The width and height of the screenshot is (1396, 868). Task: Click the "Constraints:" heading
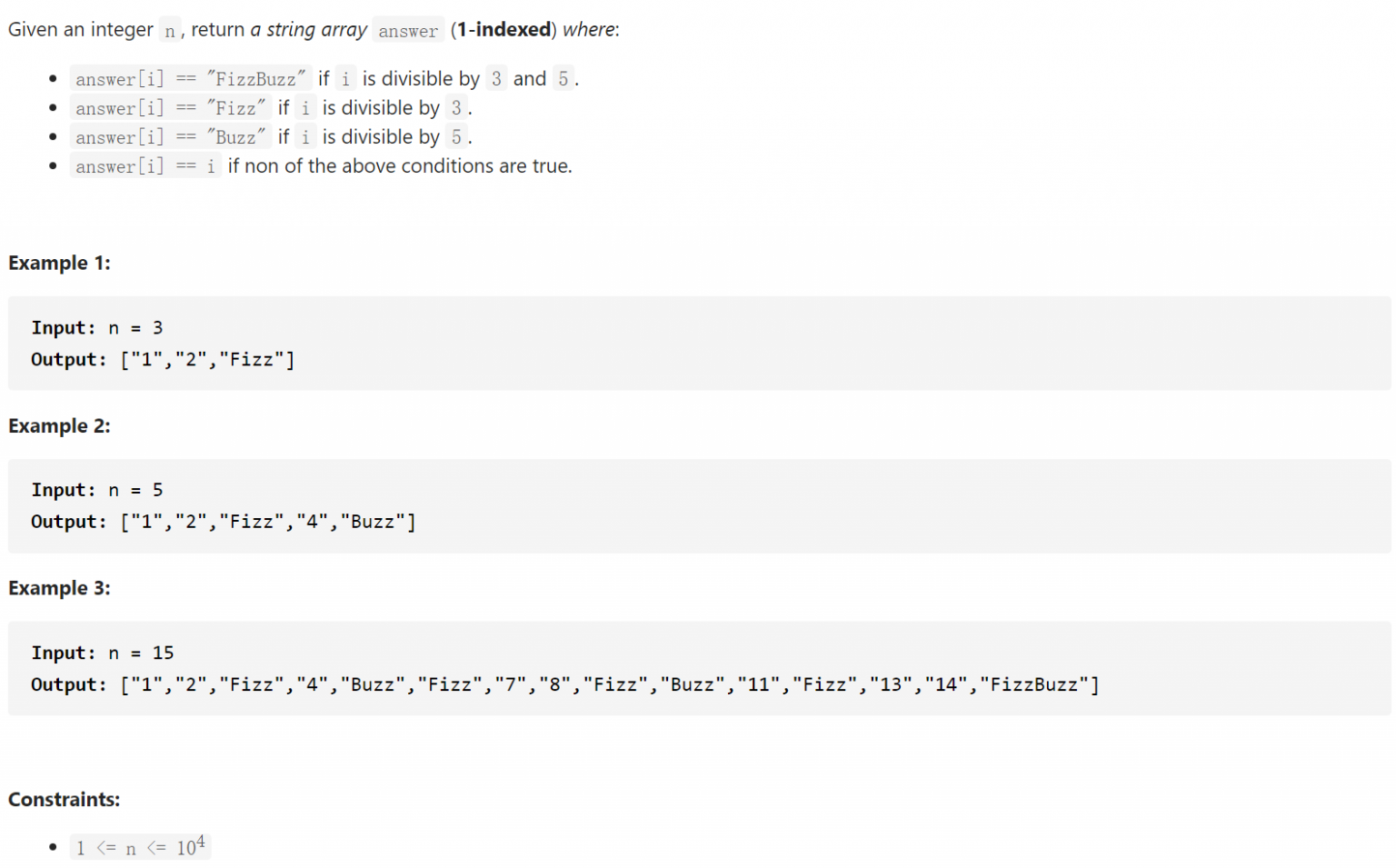64,800
